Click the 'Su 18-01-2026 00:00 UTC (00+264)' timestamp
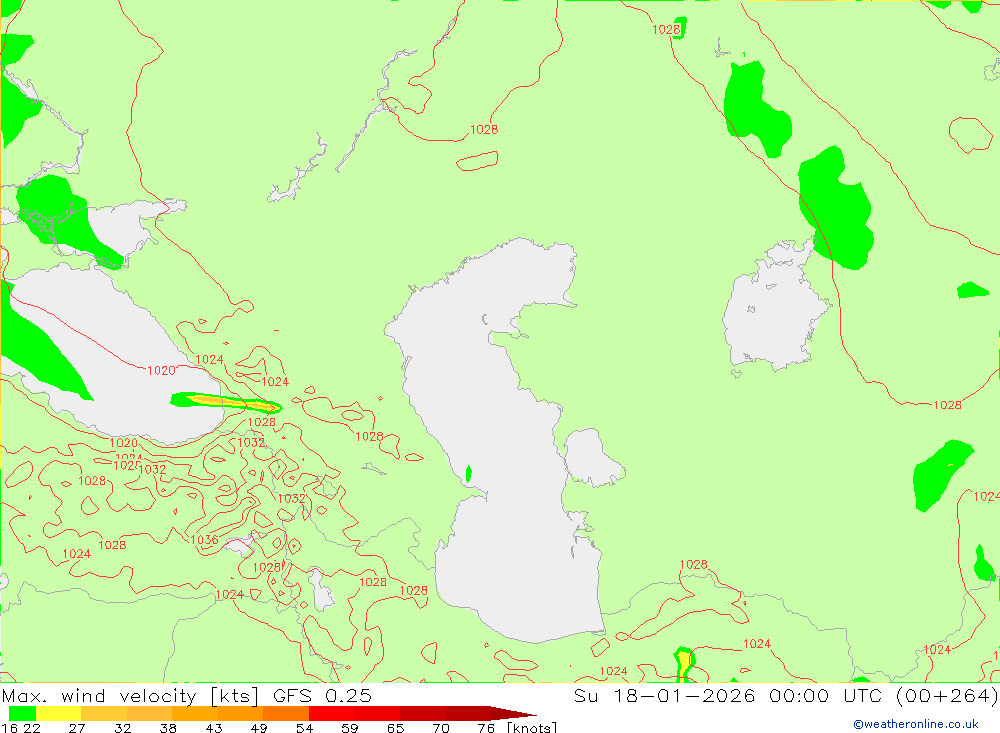 pos(786,695)
